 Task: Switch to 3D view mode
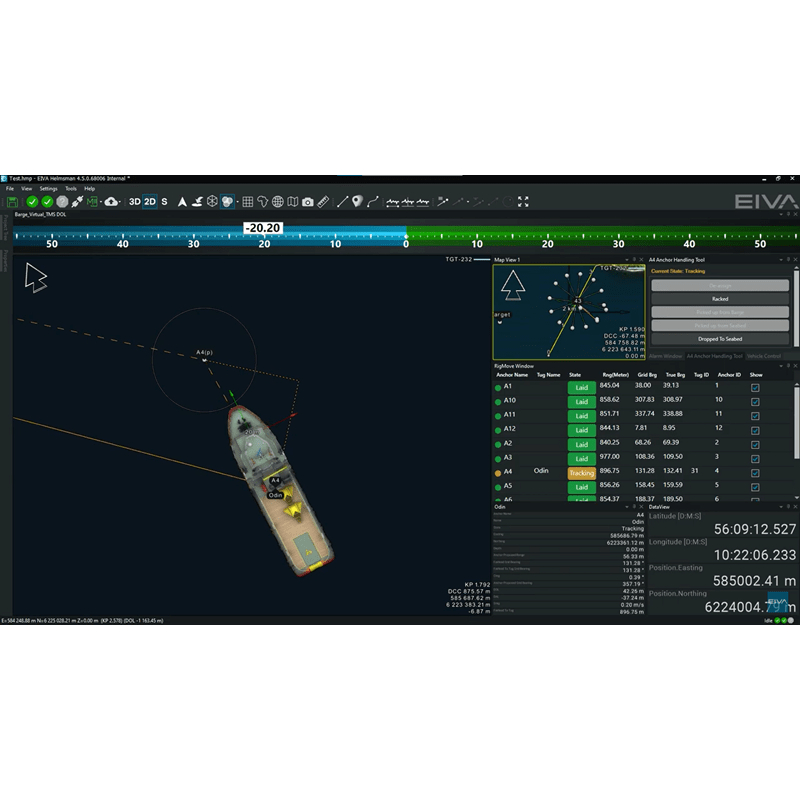tap(135, 202)
